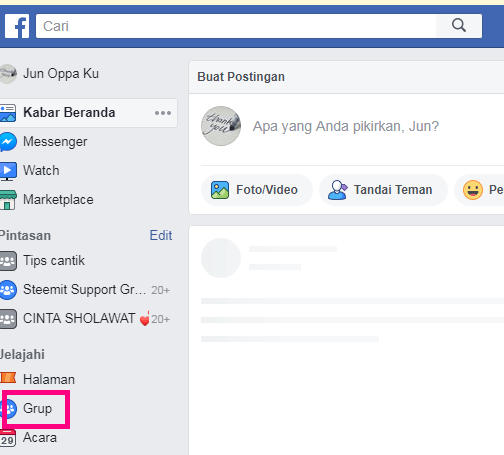Click the Halaman flag icon
Screen dimensions: 504x455
(8, 378)
